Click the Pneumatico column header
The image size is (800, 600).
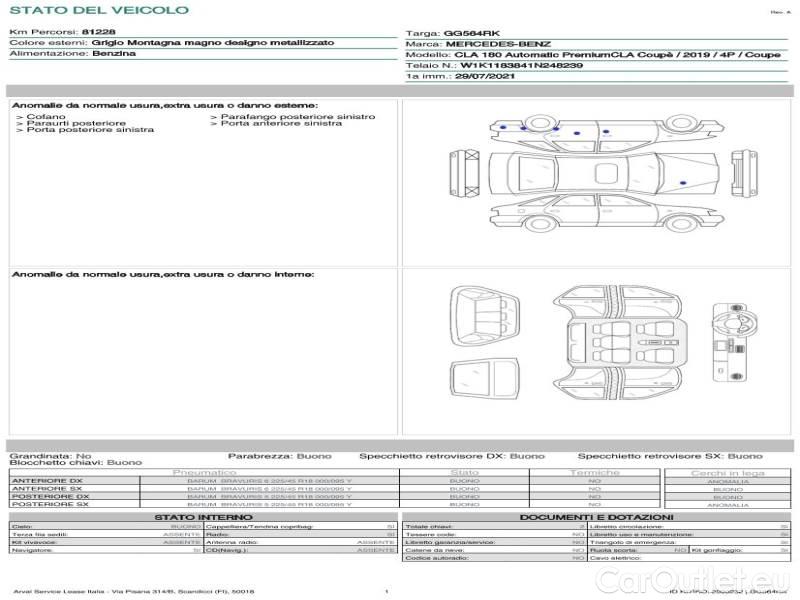pos(204,472)
